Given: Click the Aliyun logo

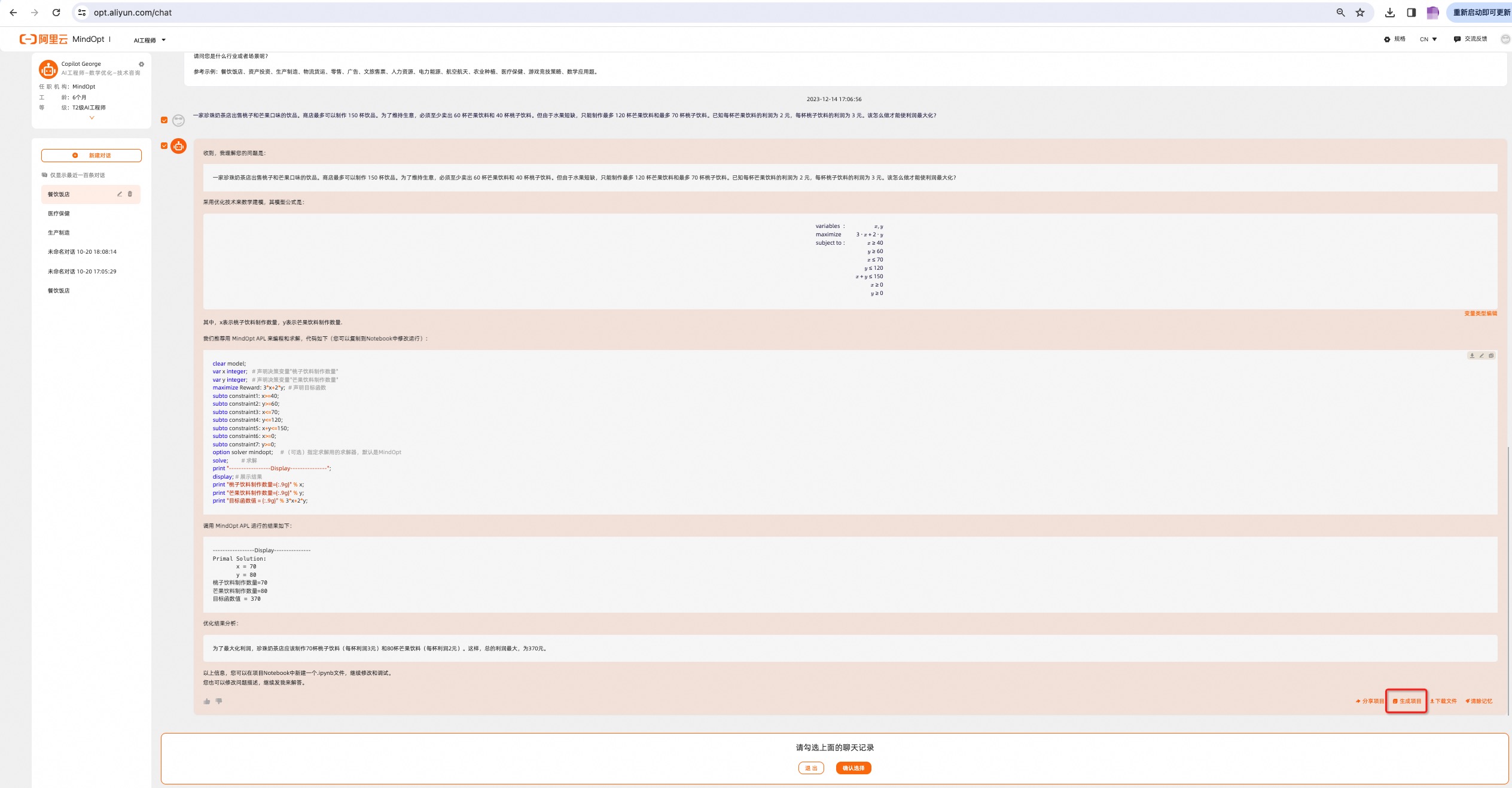Looking at the screenshot, I should [x=44, y=39].
